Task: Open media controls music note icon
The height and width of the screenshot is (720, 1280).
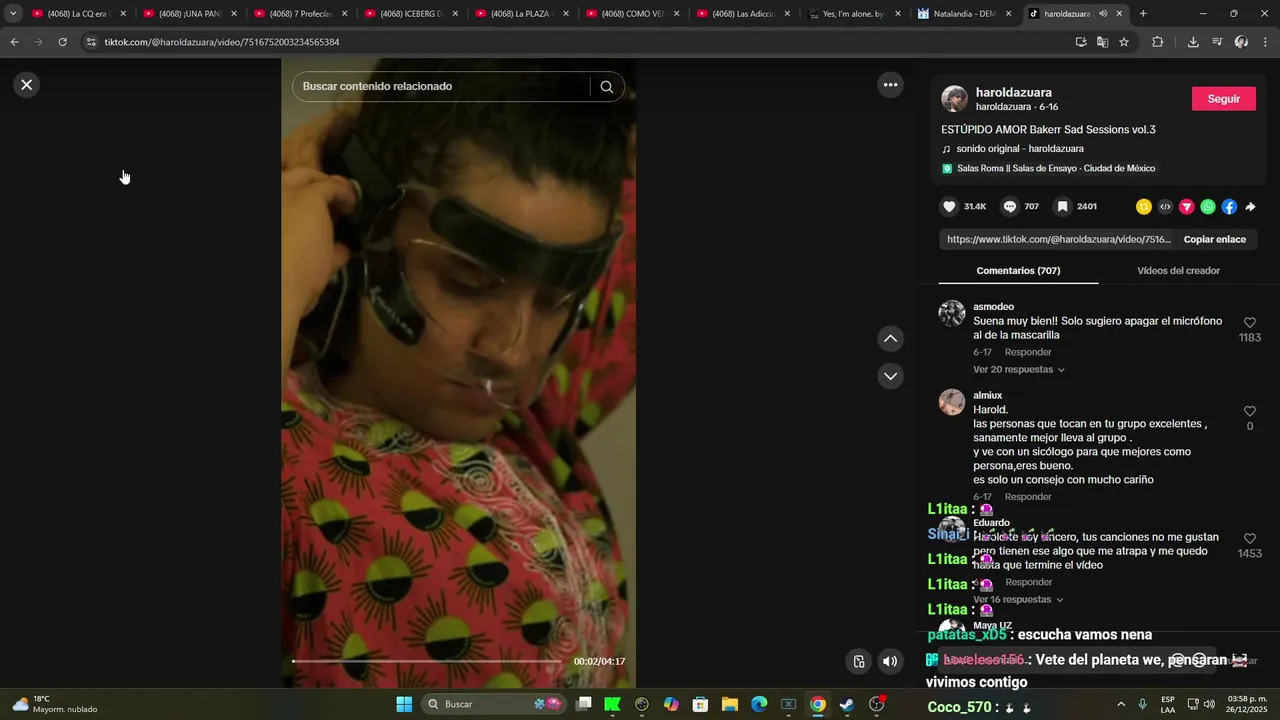Action: pyautogui.click(x=1217, y=42)
